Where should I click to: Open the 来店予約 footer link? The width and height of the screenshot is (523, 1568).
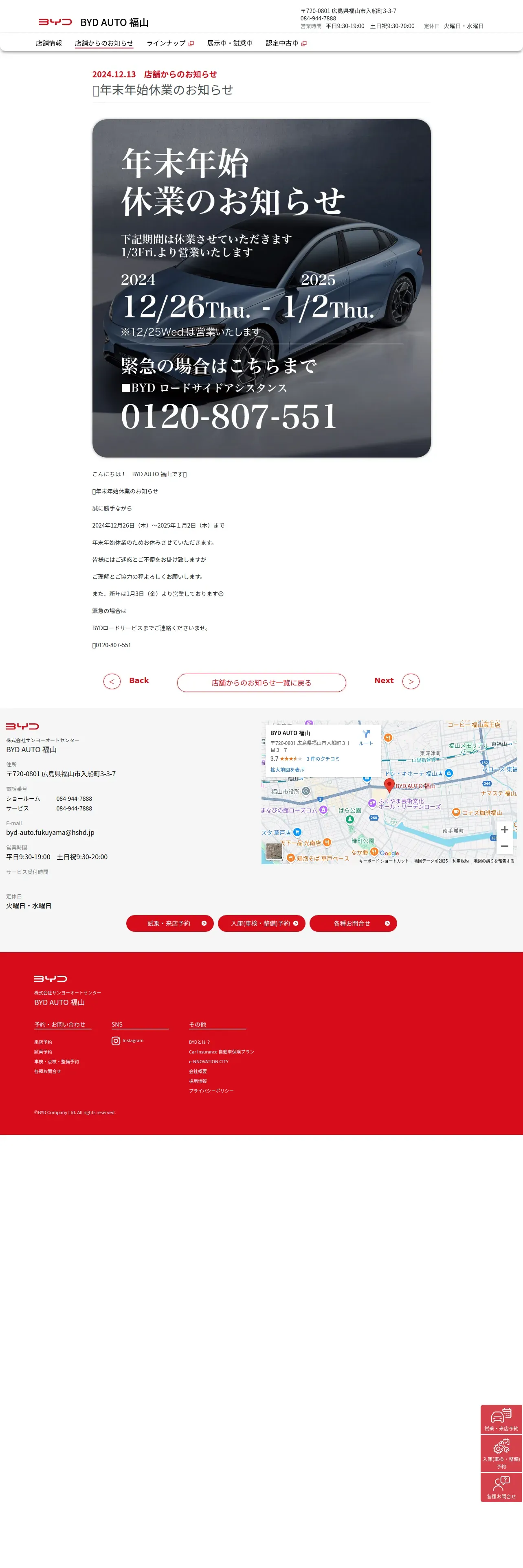coord(43,1042)
